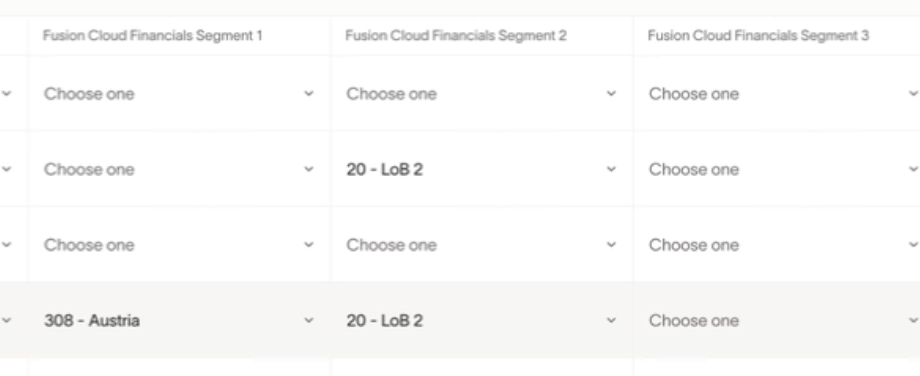The height and width of the screenshot is (376, 920).
Task: Change the '20 - LoB 2' value in second row
Action: pos(482,170)
